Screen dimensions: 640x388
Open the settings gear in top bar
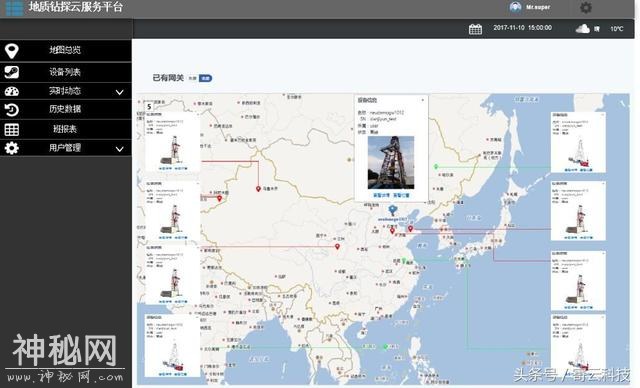586,7
